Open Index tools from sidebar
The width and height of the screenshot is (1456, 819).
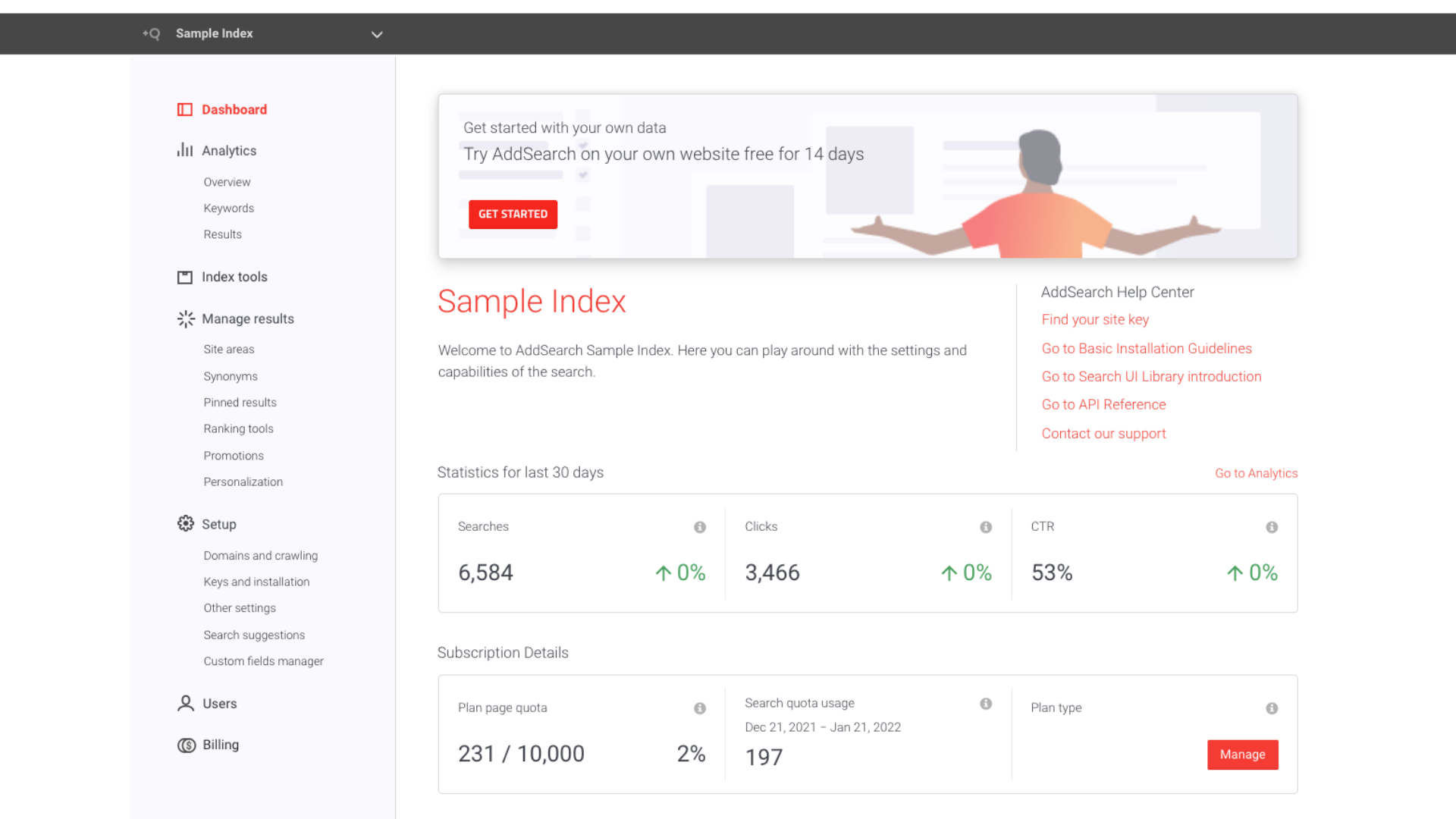coord(234,277)
